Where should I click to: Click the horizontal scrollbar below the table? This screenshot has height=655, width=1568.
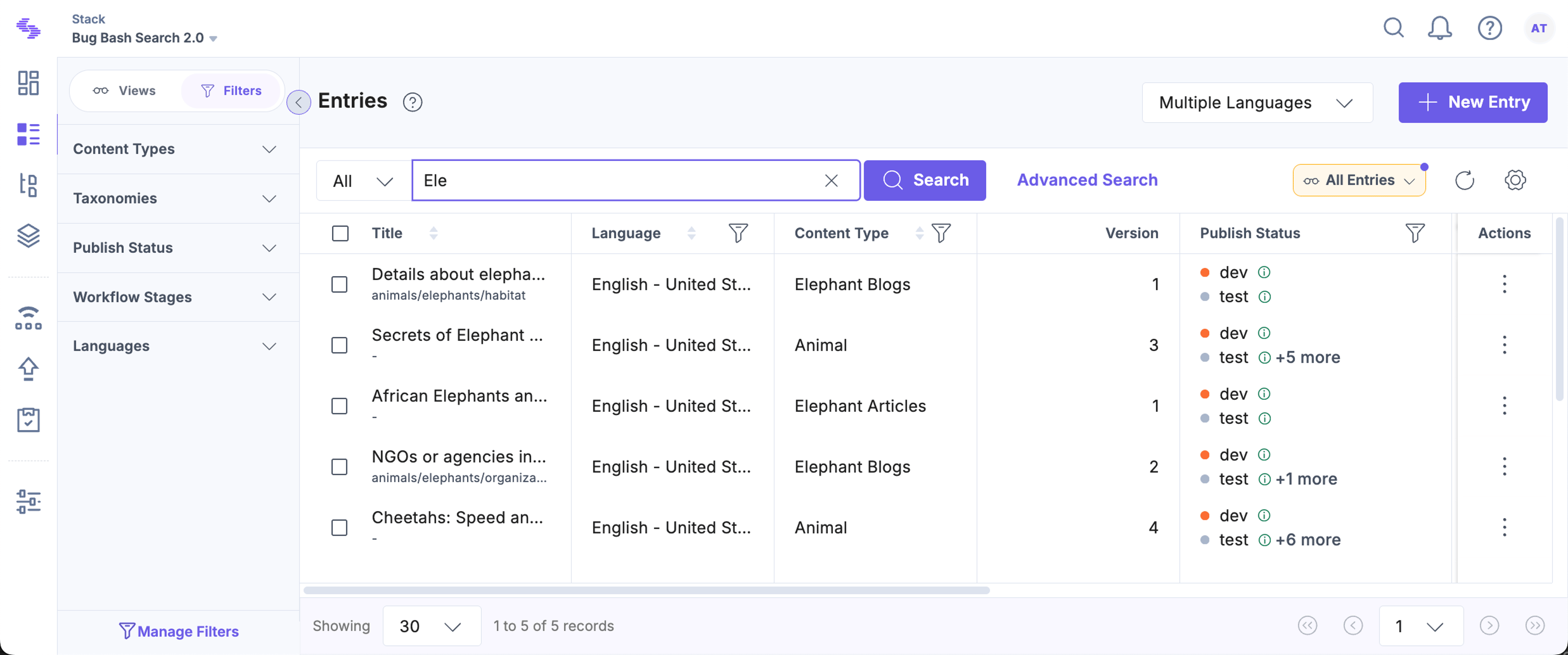pos(646,590)
